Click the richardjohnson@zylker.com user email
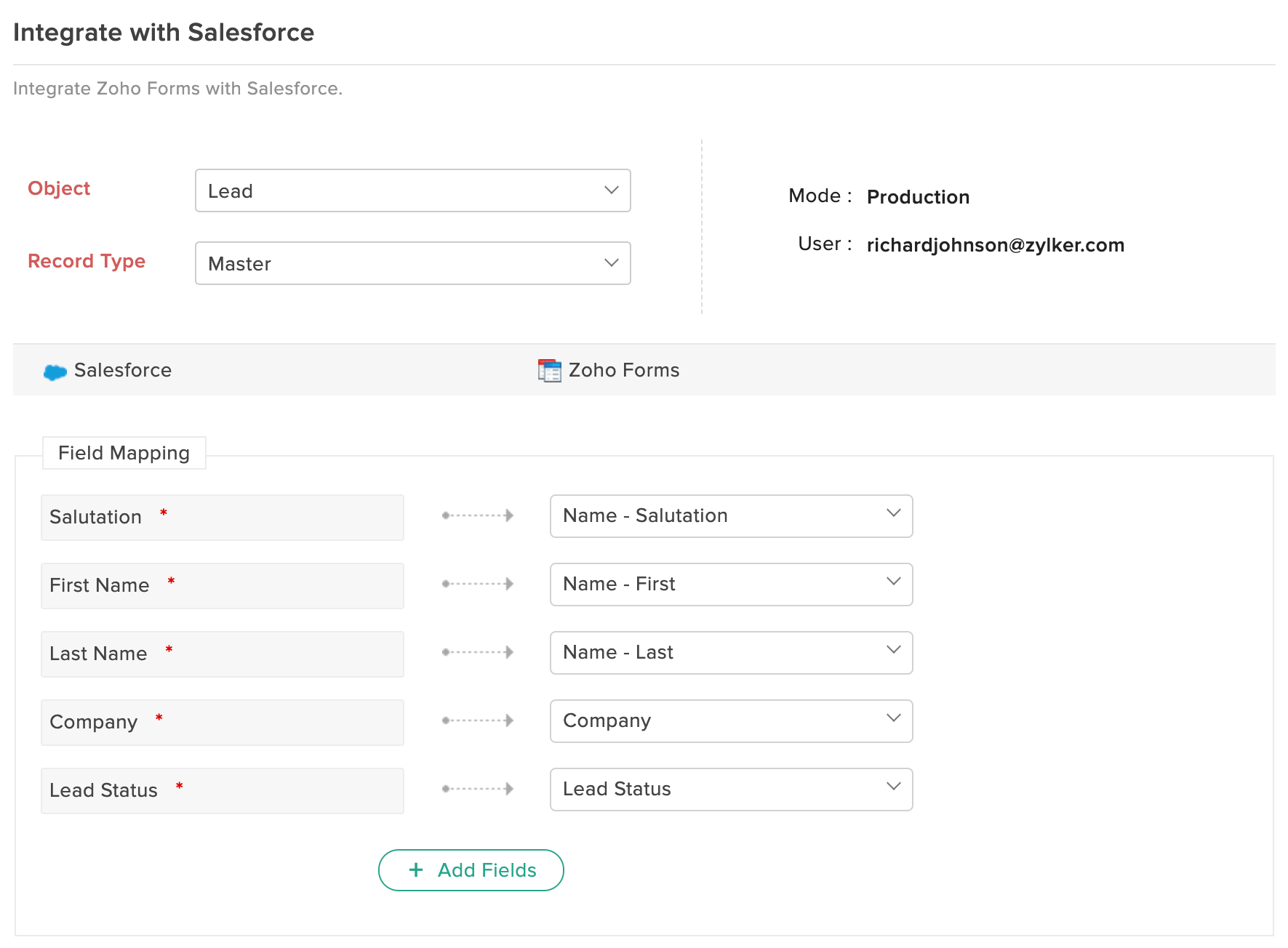 995,245
